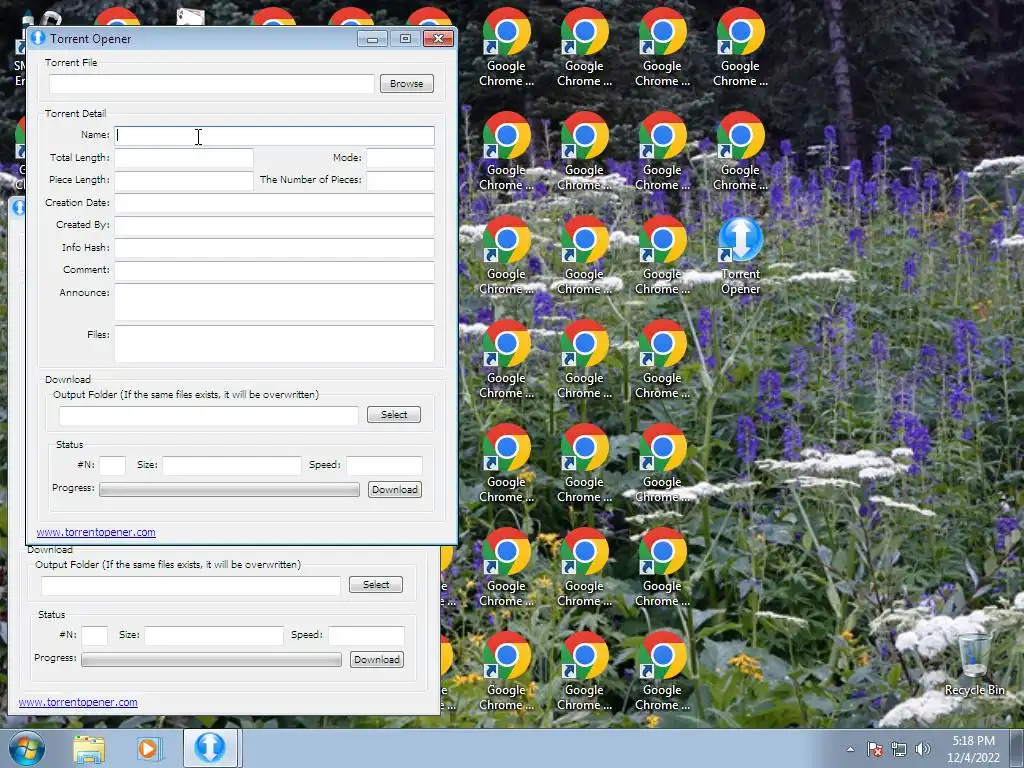Click the Total Length field
1024x768 pixels.
[x=184, y=158]
